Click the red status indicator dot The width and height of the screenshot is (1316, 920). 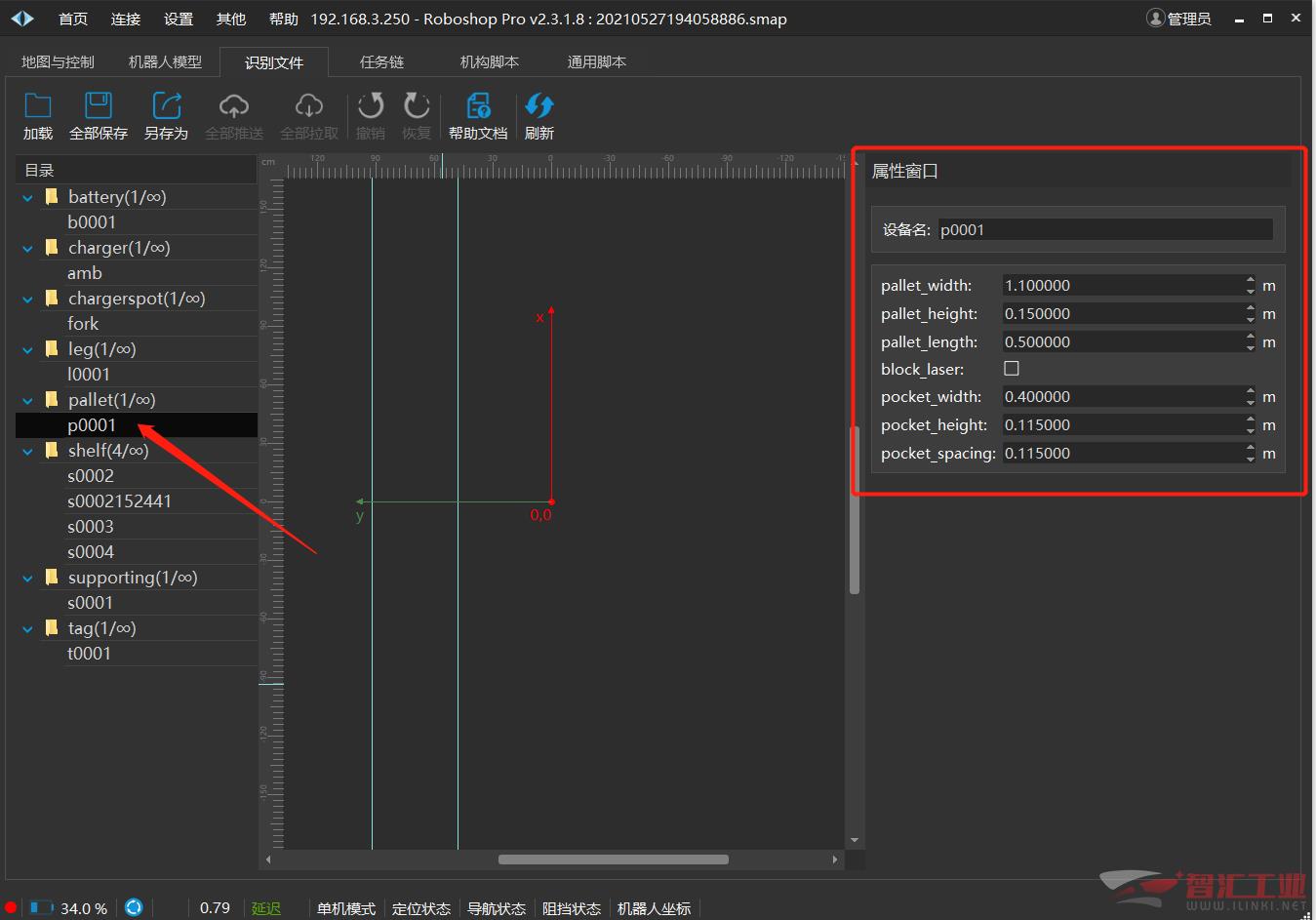tap(11, 907)
